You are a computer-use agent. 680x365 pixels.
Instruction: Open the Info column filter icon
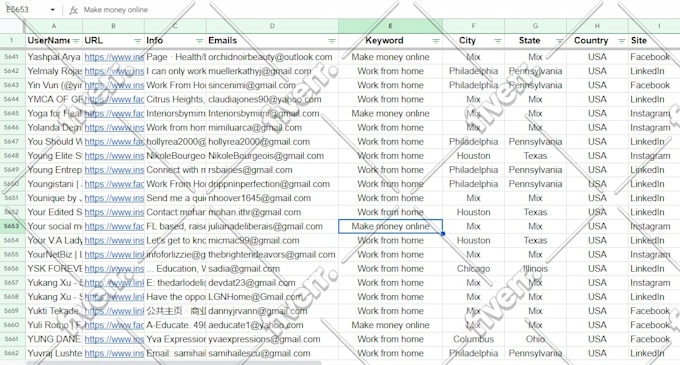pos(199,41)
